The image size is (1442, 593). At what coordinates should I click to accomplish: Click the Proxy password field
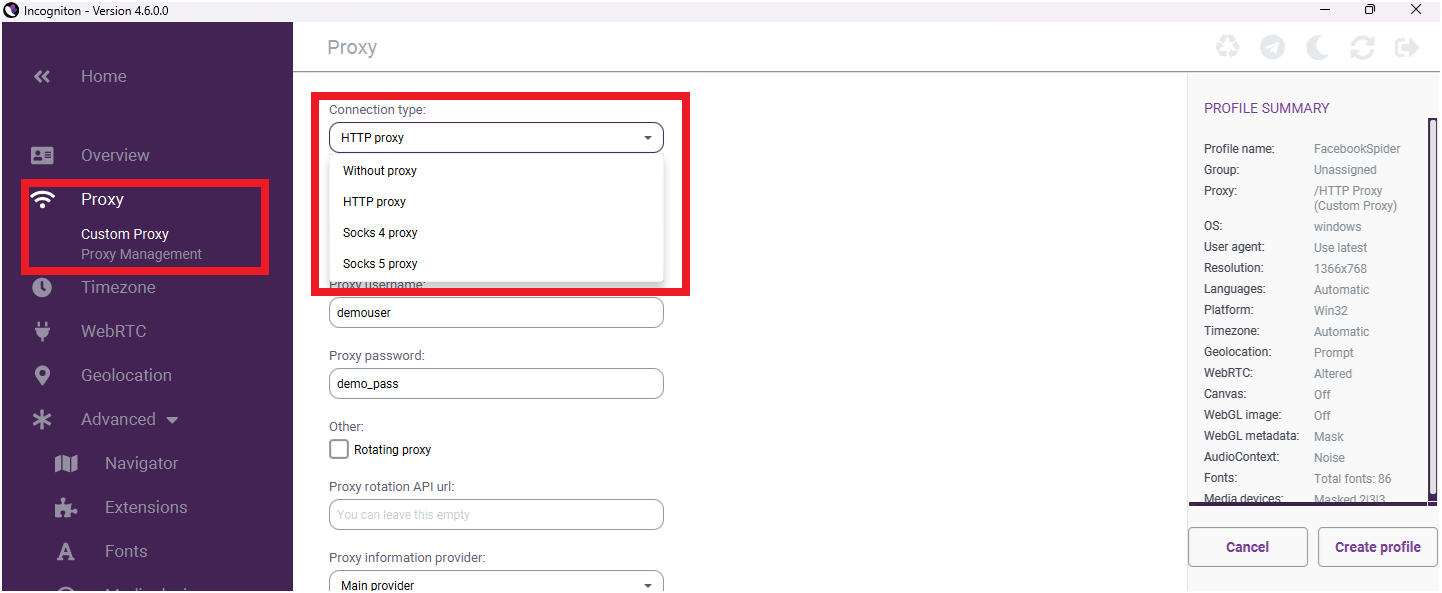[496, 383]
